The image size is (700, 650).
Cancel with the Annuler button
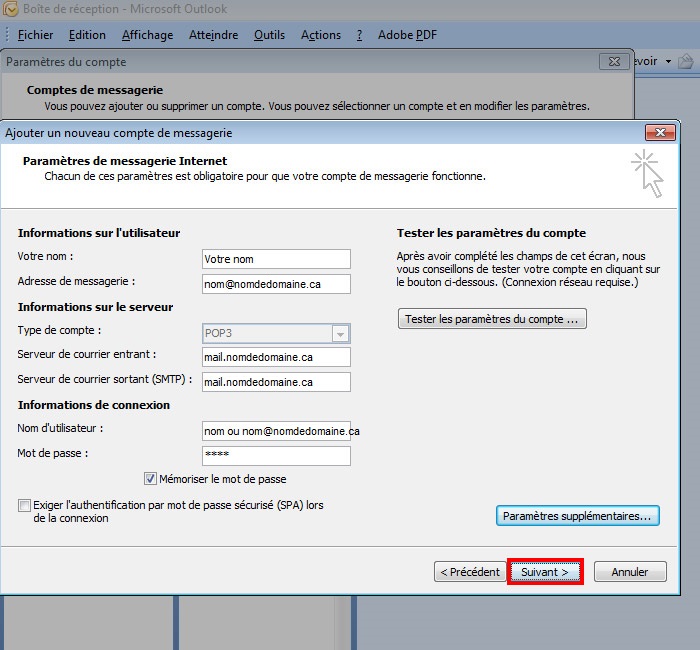point(630,572)
